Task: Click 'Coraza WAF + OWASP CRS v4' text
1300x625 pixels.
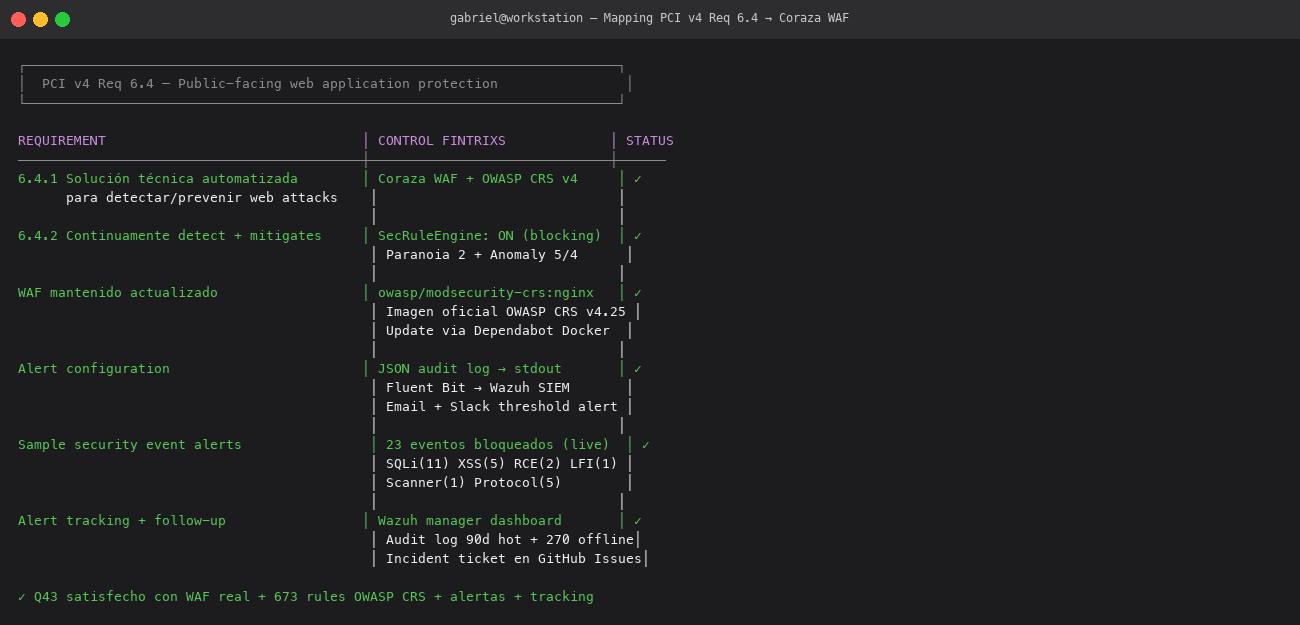Action: coord(478,179)
